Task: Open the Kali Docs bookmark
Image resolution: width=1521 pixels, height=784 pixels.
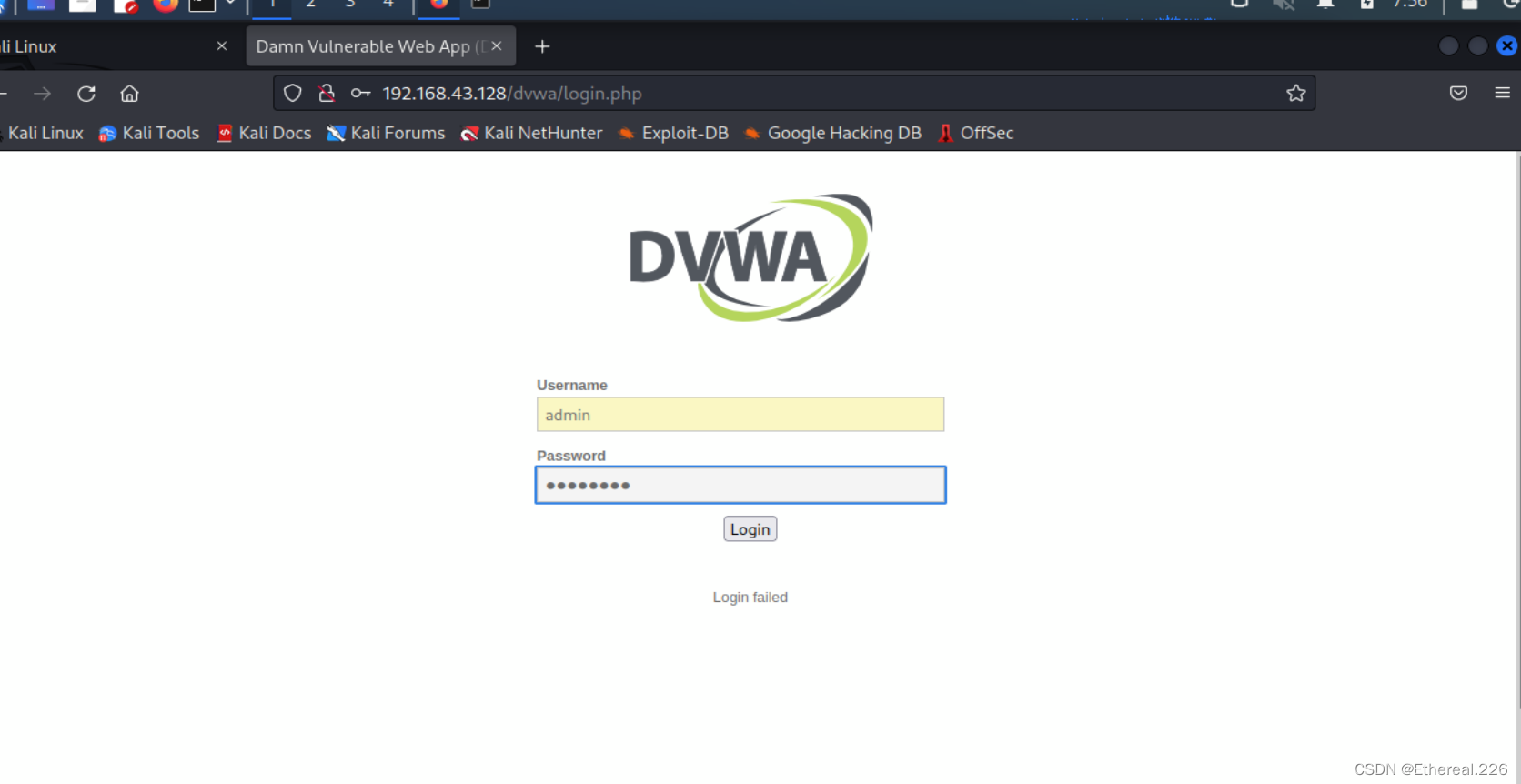Action: click(264, 133)
